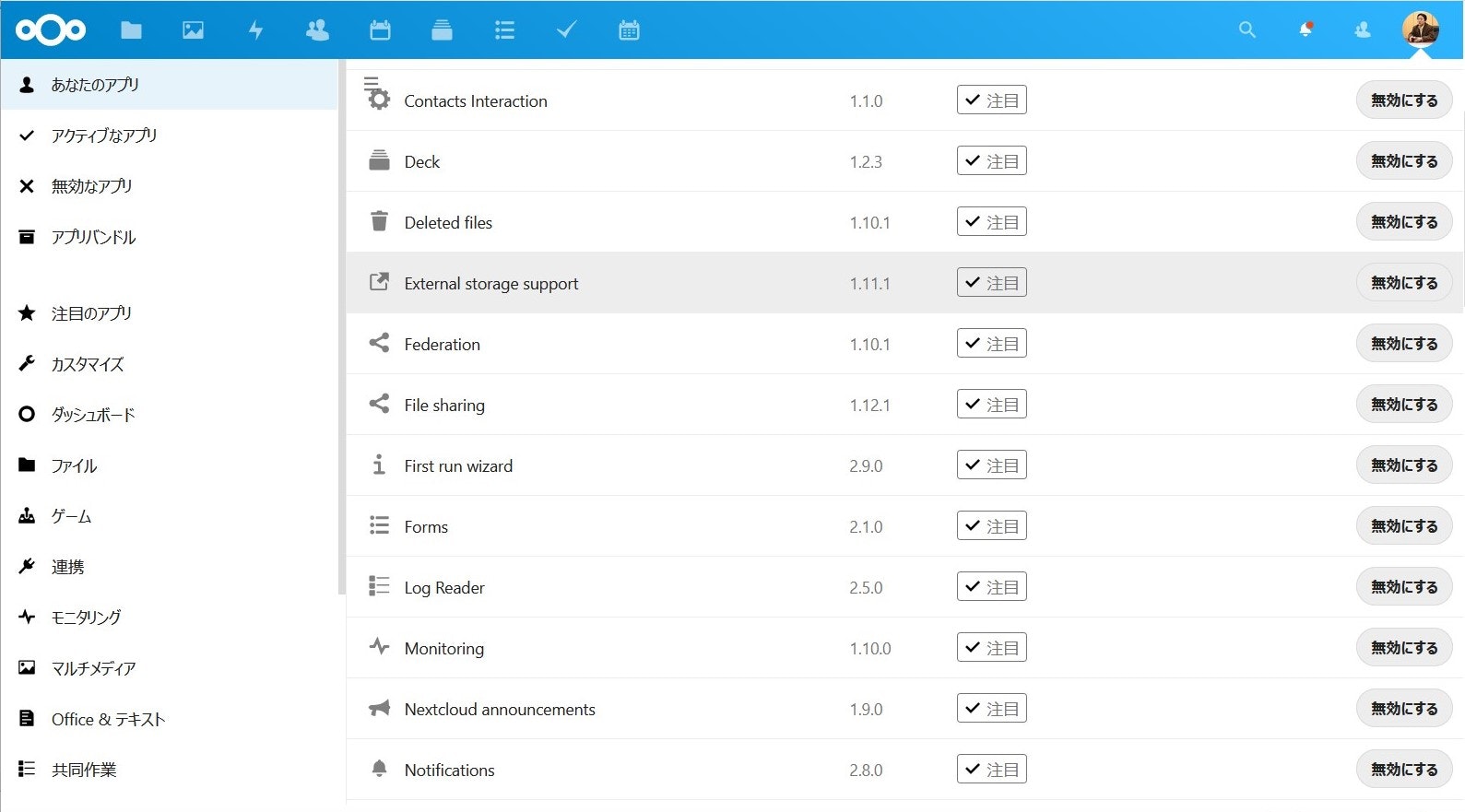This screenshot has height=812, width=1465.
Task: Open the Activity lightning icon
Action: point(255,30)
